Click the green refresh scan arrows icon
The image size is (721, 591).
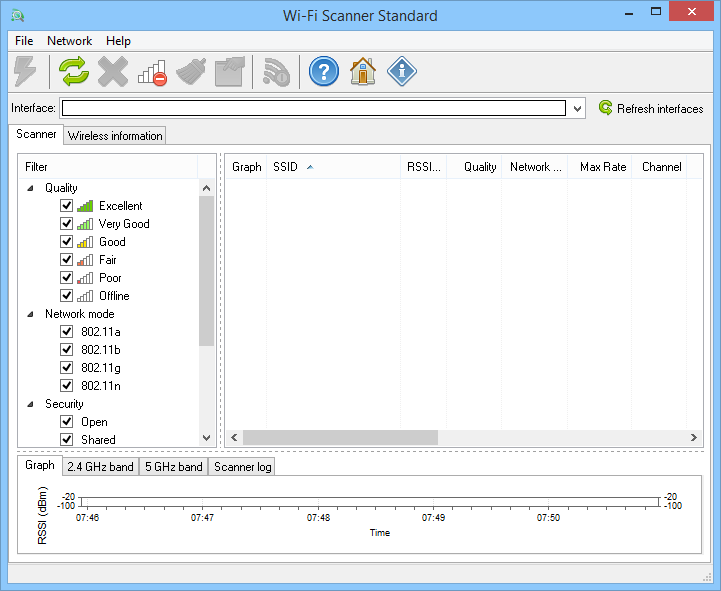click(74, 71)
